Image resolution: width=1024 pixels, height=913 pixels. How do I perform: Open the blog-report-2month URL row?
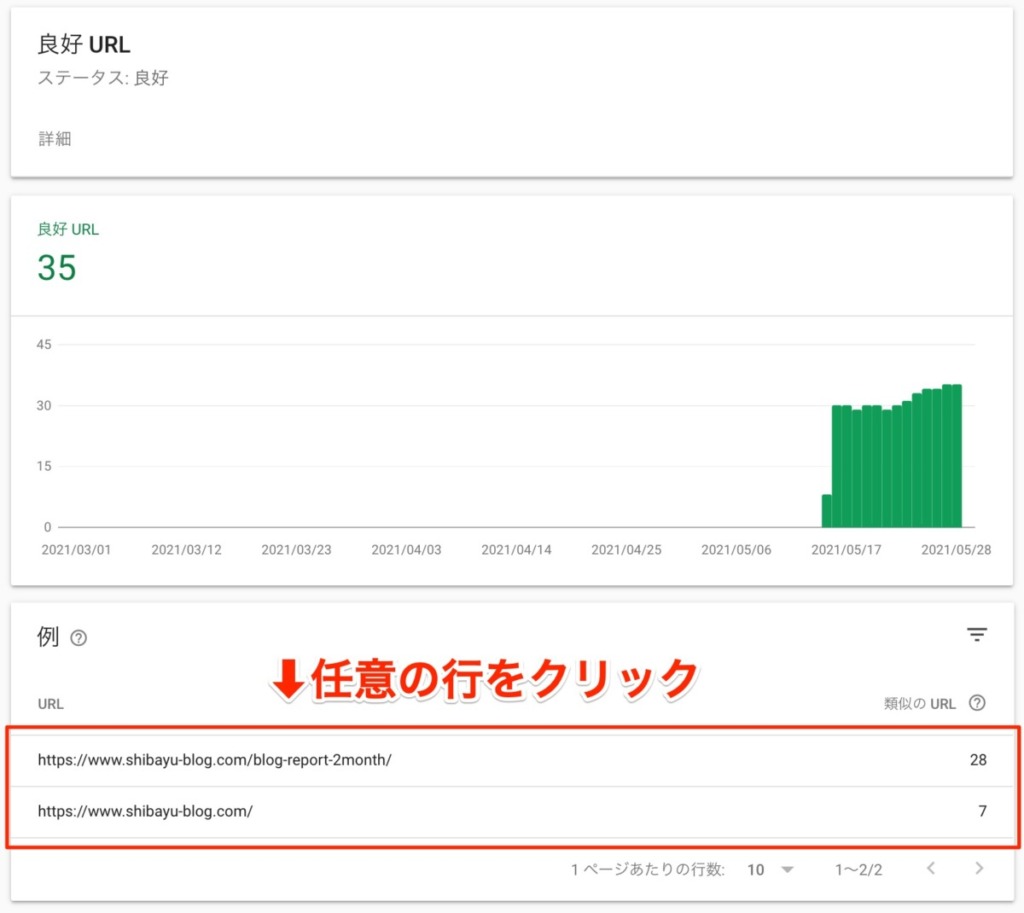(x=512, y=760)
